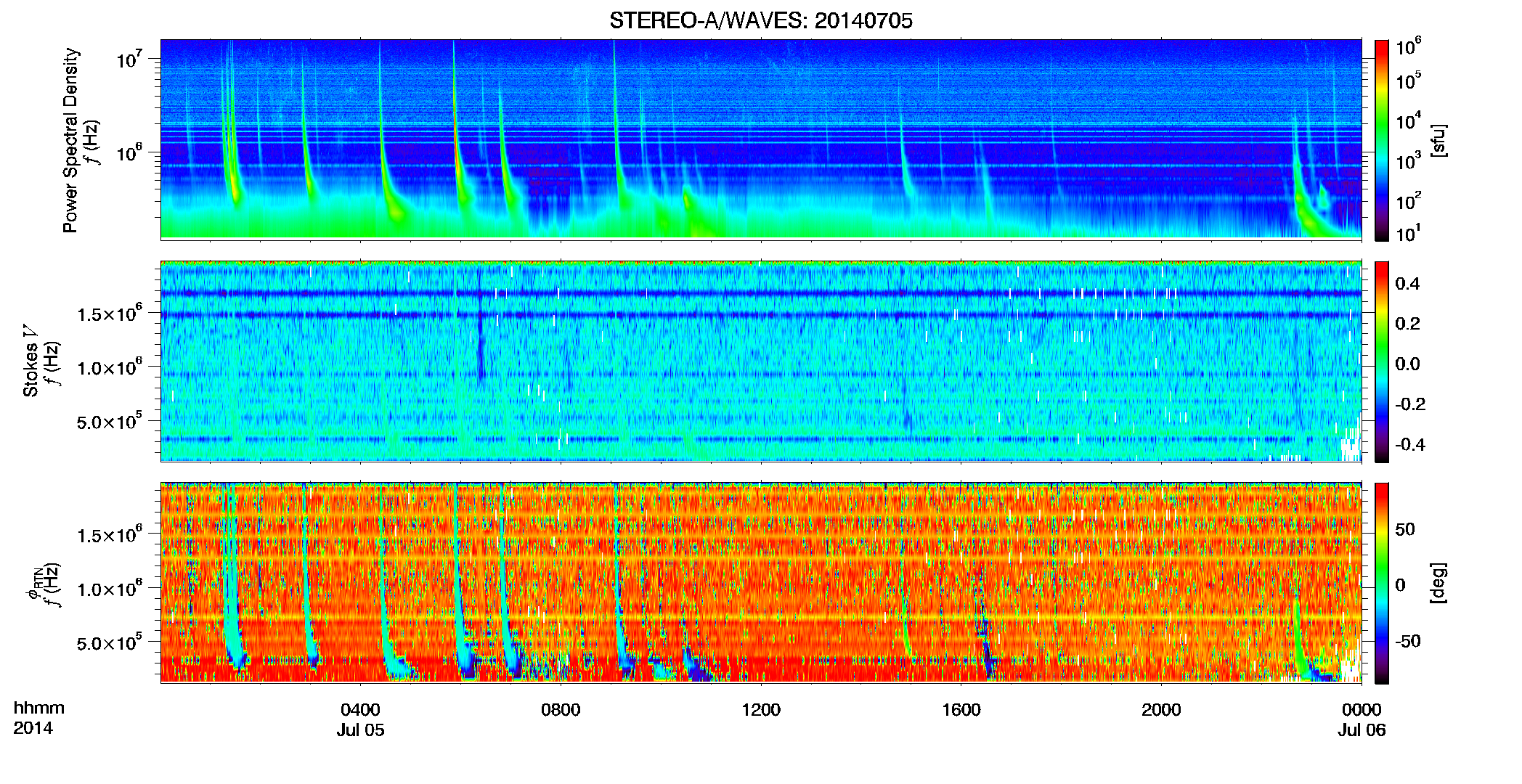Click the 0.4 label on Stokes V colorbar

point(1407,284)
